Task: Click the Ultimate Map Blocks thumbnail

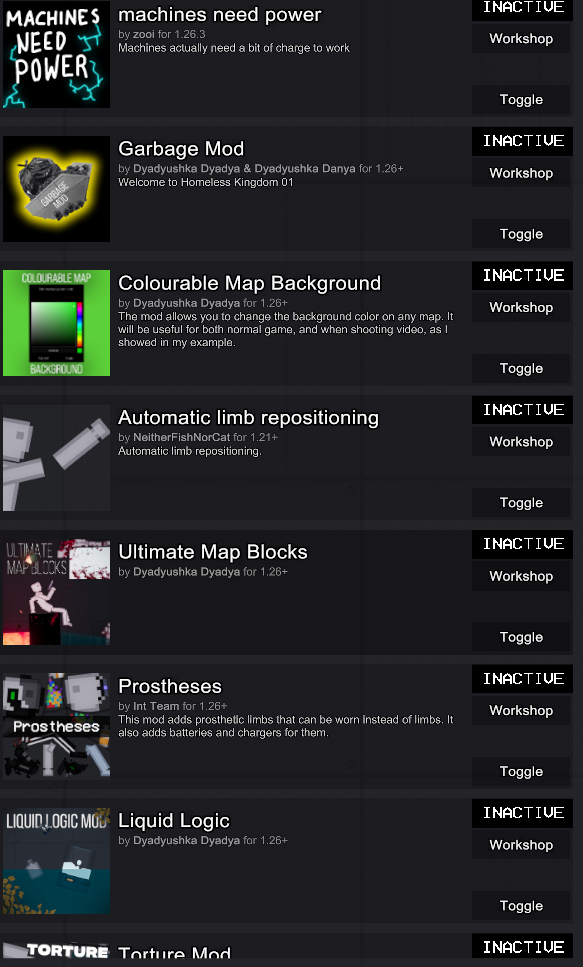Action: tap(56, 591)
